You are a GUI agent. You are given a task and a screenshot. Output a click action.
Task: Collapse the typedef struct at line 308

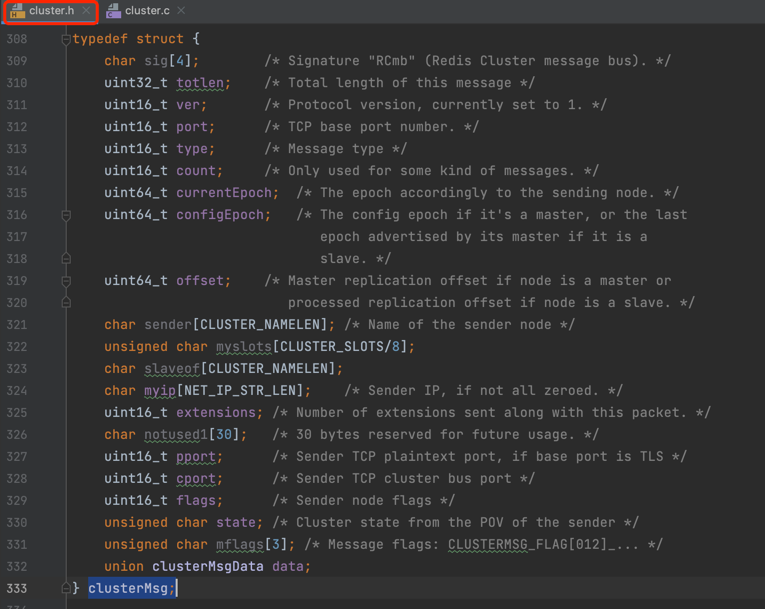click(x=66, y=40)
